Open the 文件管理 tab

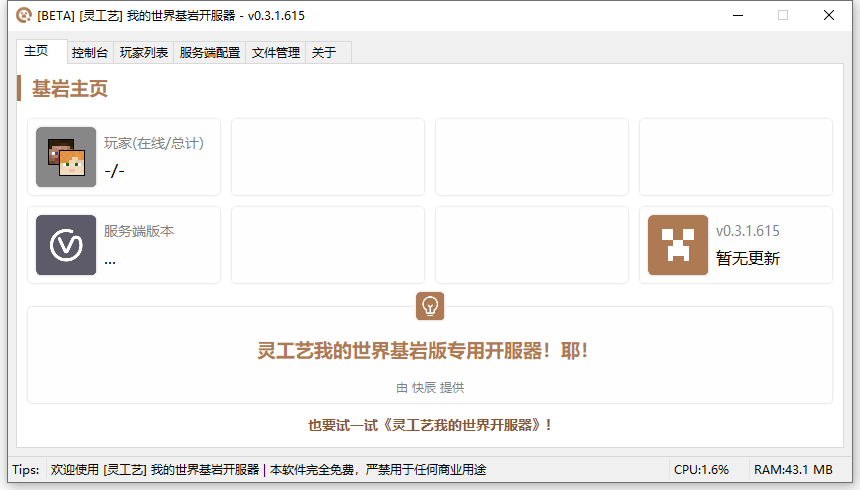(x=276, y=53)
